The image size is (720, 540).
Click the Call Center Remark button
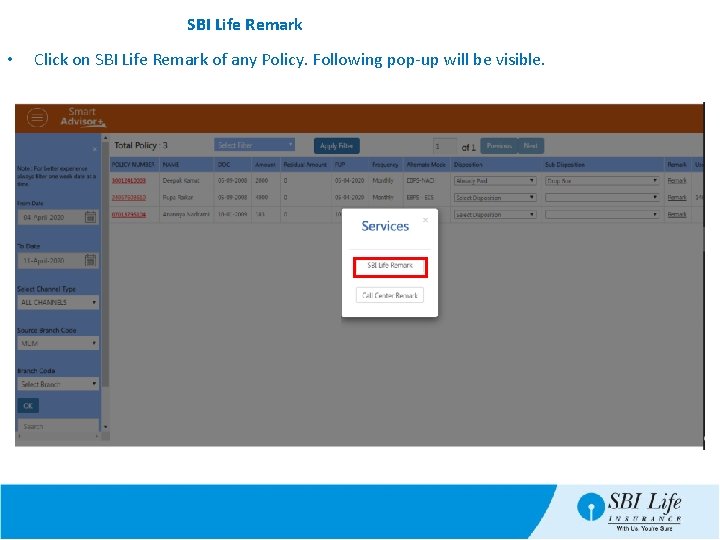pyautogui.click(x=390, y=295)
